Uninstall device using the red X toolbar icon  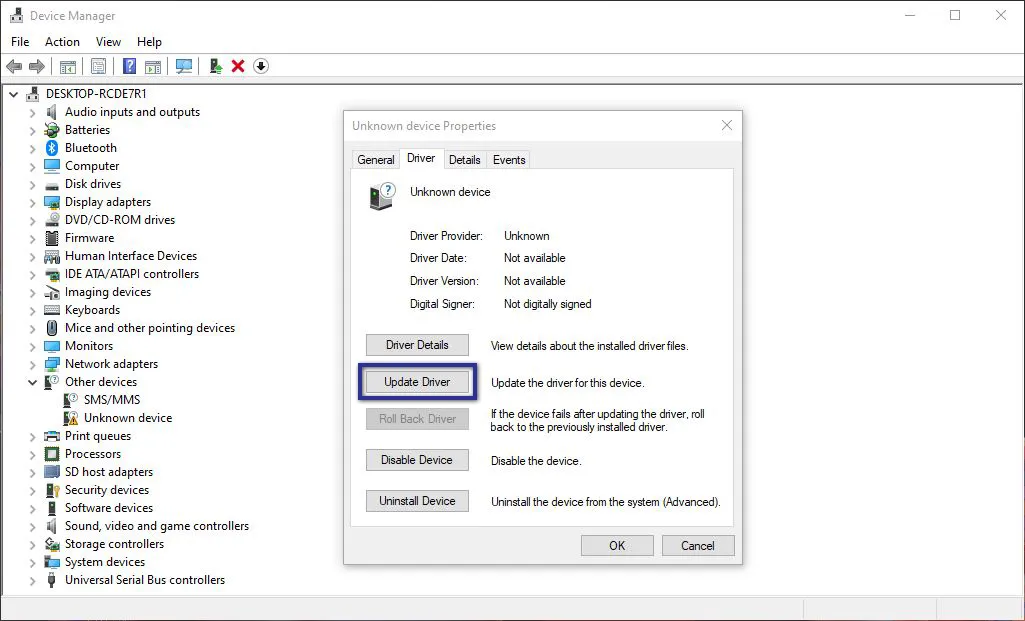(240, 66)
